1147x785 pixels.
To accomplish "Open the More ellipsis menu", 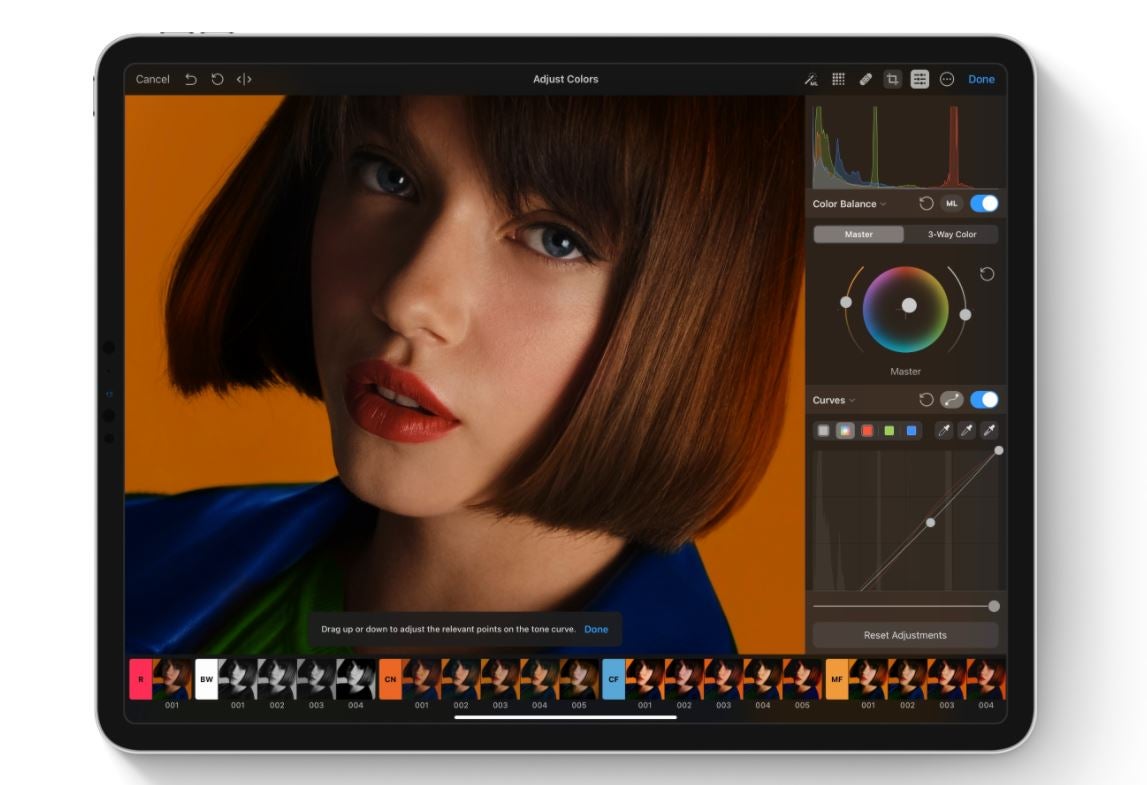I will 947,79.
